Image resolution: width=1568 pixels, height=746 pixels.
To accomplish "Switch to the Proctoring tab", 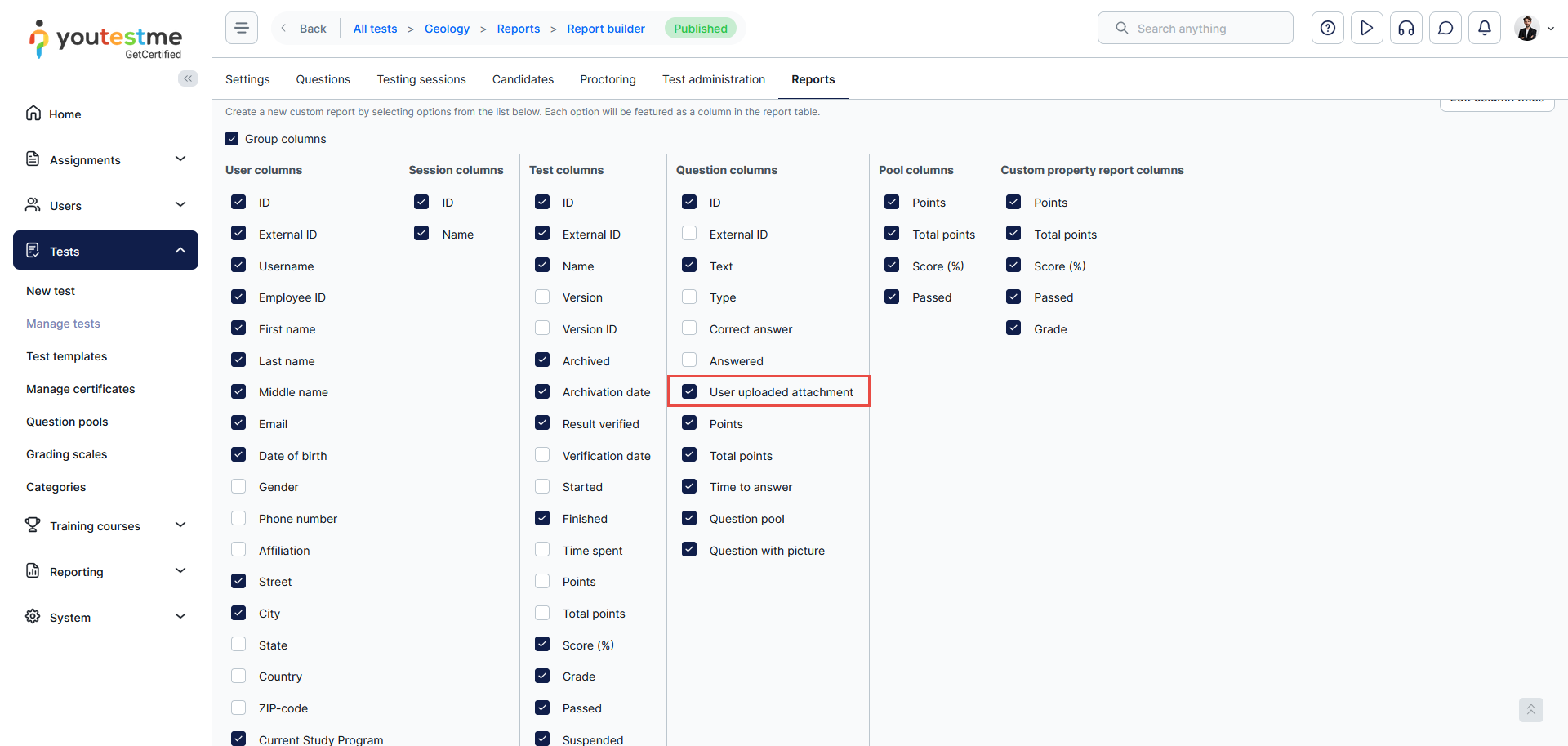I will click(x=607, y=79).
